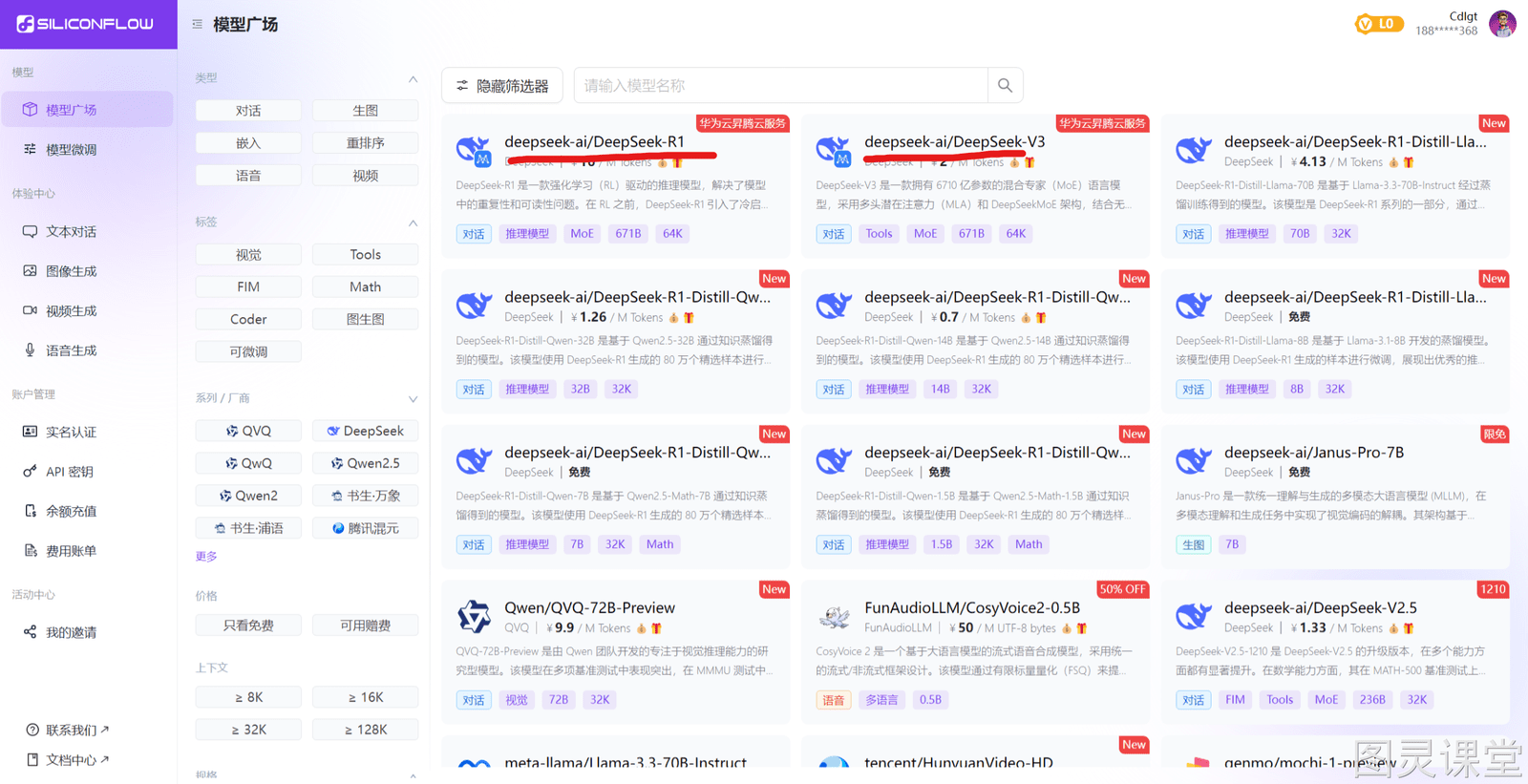
Task: Toggle the 重排序 type filter
Action: (x=365, y=143)
